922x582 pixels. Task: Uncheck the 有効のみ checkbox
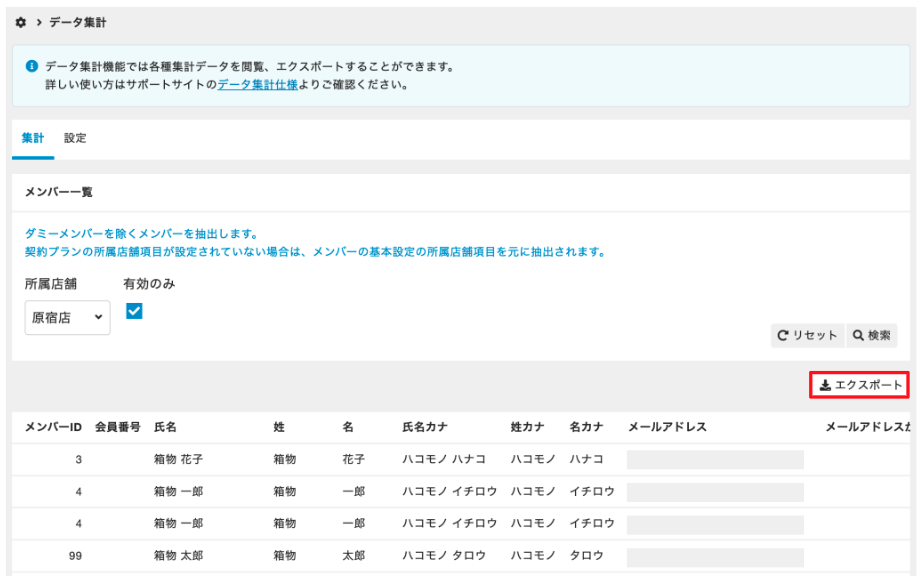coord(134,311)
